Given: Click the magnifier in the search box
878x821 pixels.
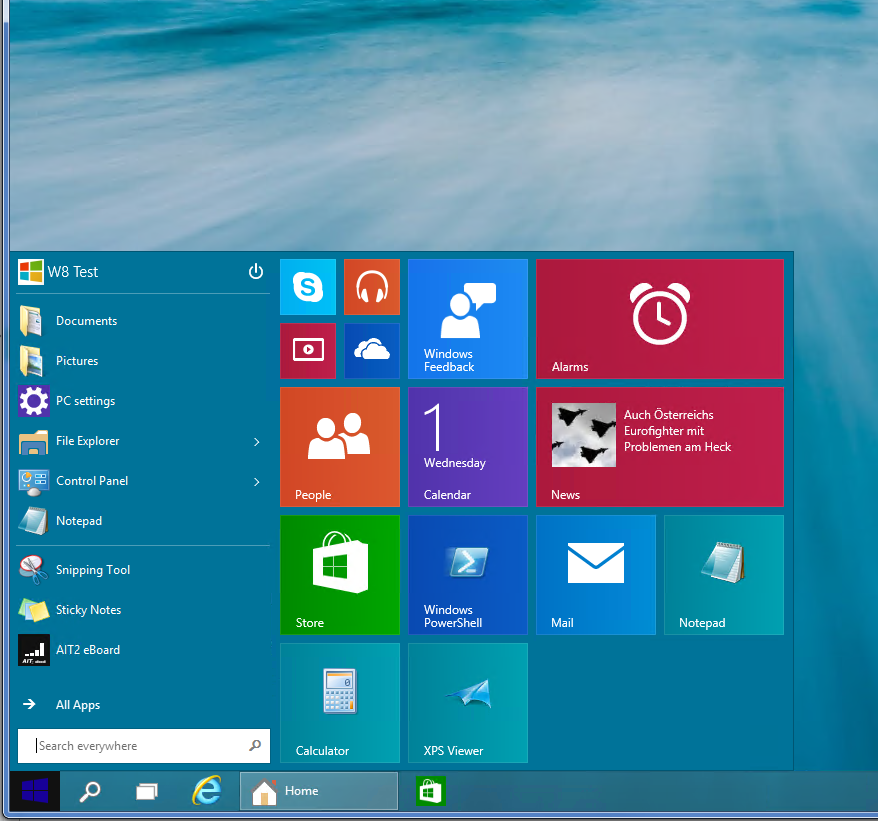Looking at the screenshot, I should click(255, 745).
